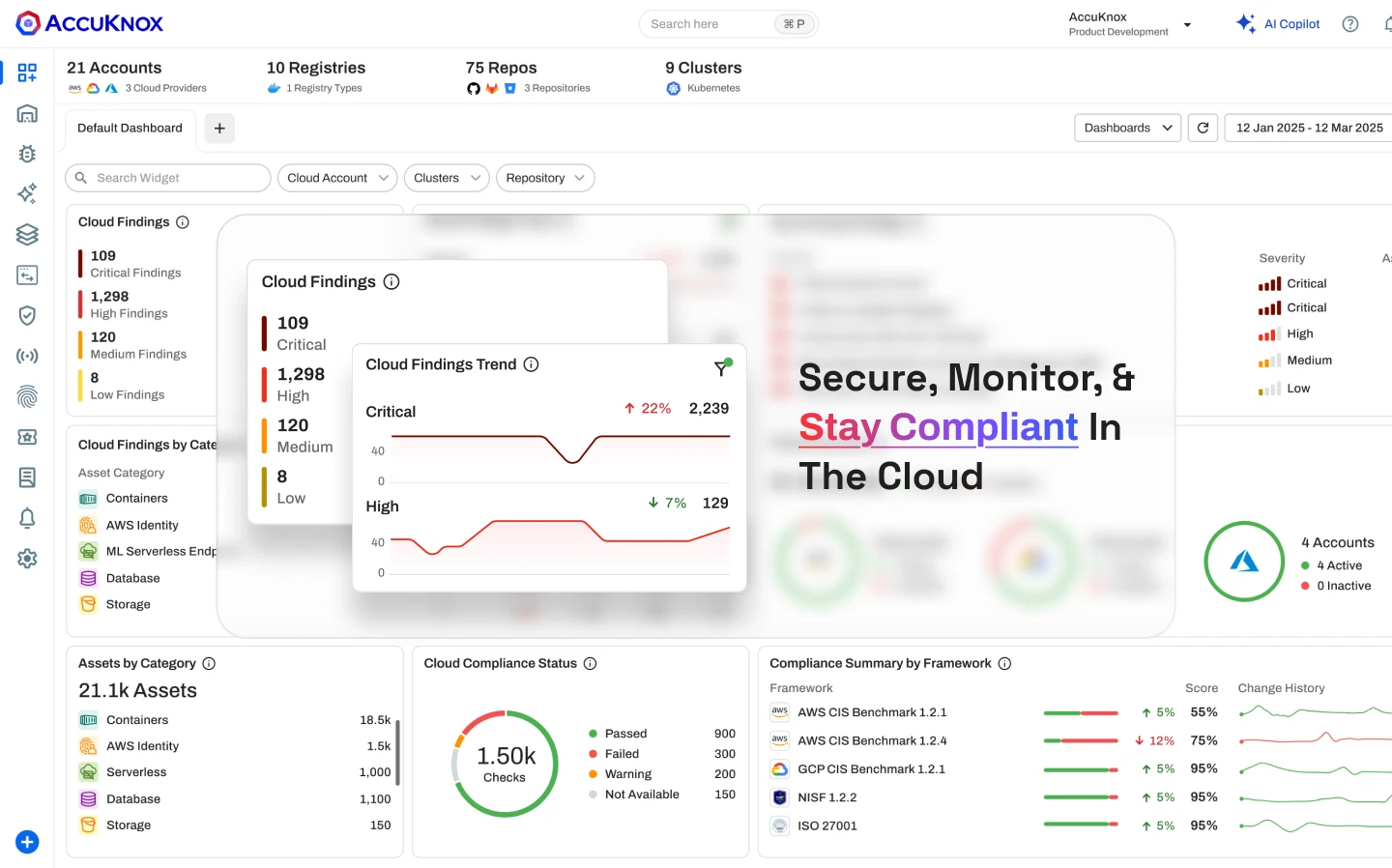
Task: Click the Kubernetes icon under 9 Clusters
Action: pyautogui.click(x=674, y=88)
